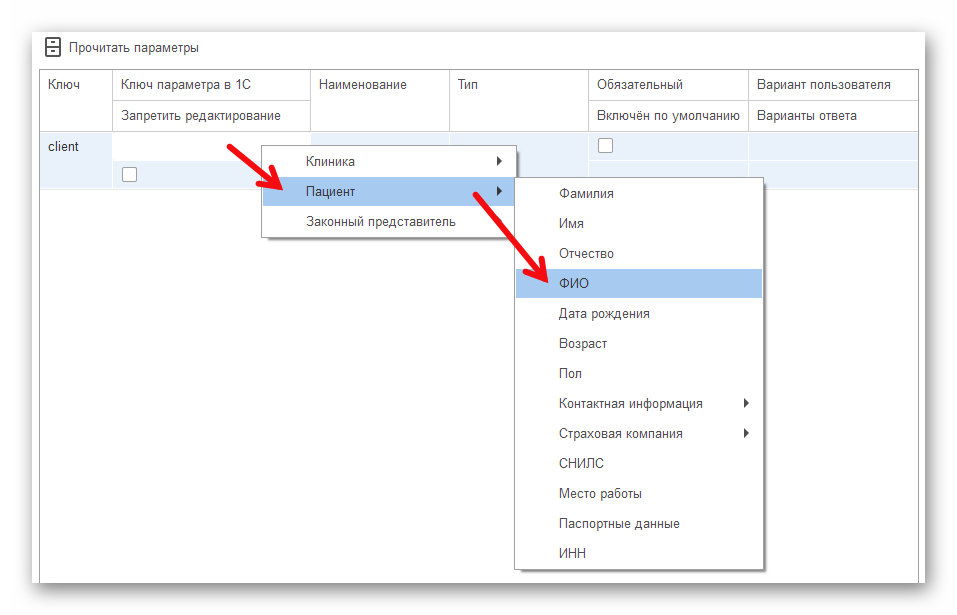Select Паспортные данные menu item
The width and height of the screenshot is (957, 615).
pos(619,524)
